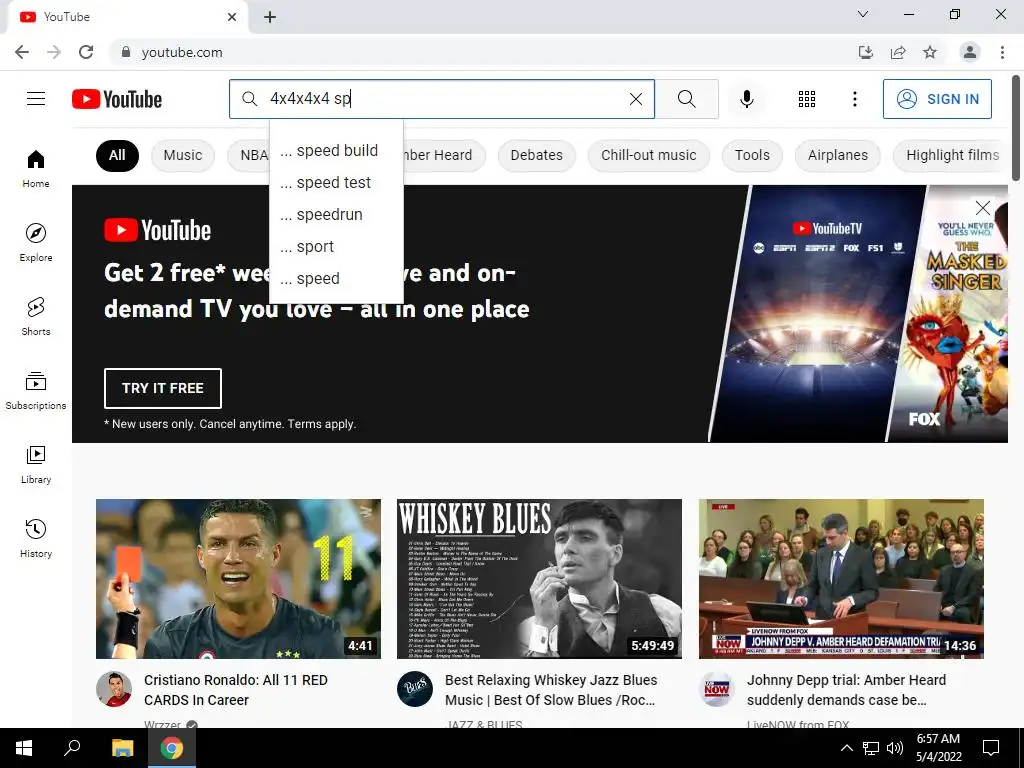Open File Explorer from taskbar
1024x768 pixels.
(122, 748)
